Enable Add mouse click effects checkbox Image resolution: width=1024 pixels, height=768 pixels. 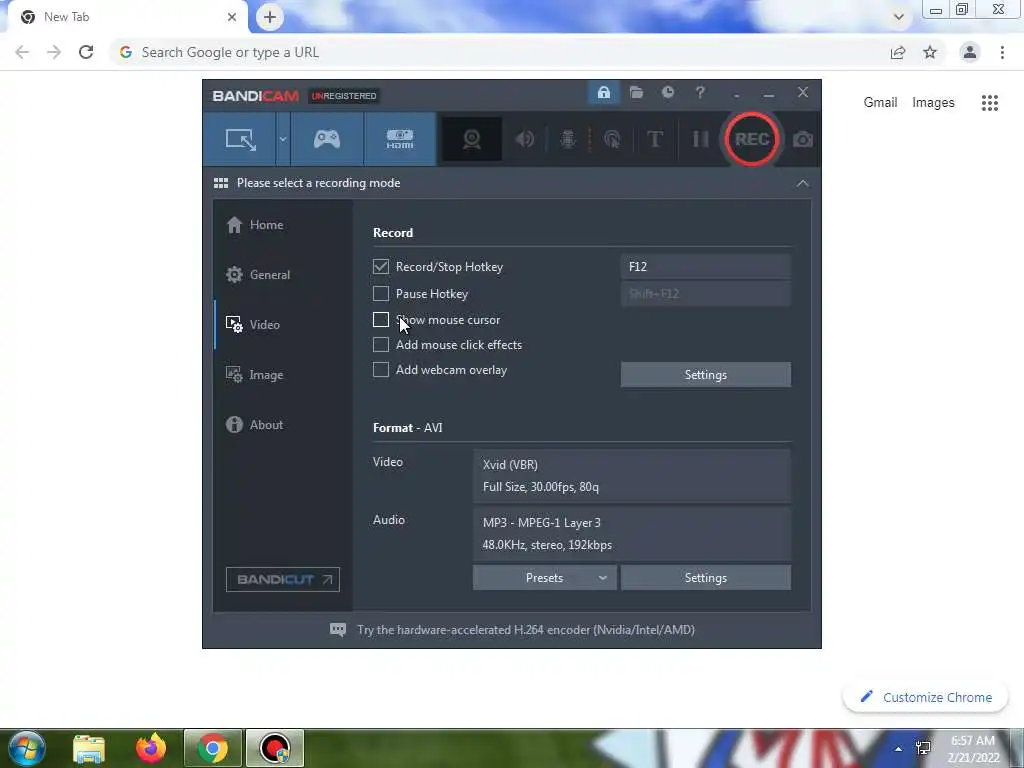click(381, 344)
